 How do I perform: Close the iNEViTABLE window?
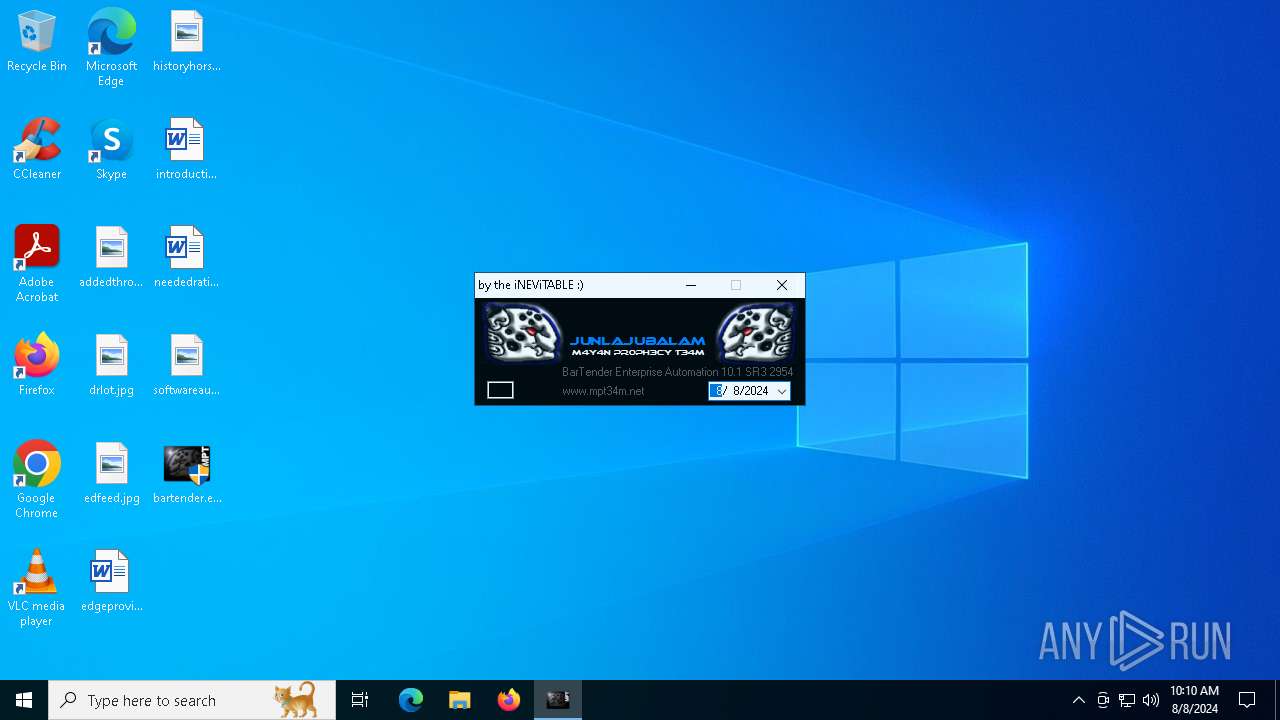[782, 285]
